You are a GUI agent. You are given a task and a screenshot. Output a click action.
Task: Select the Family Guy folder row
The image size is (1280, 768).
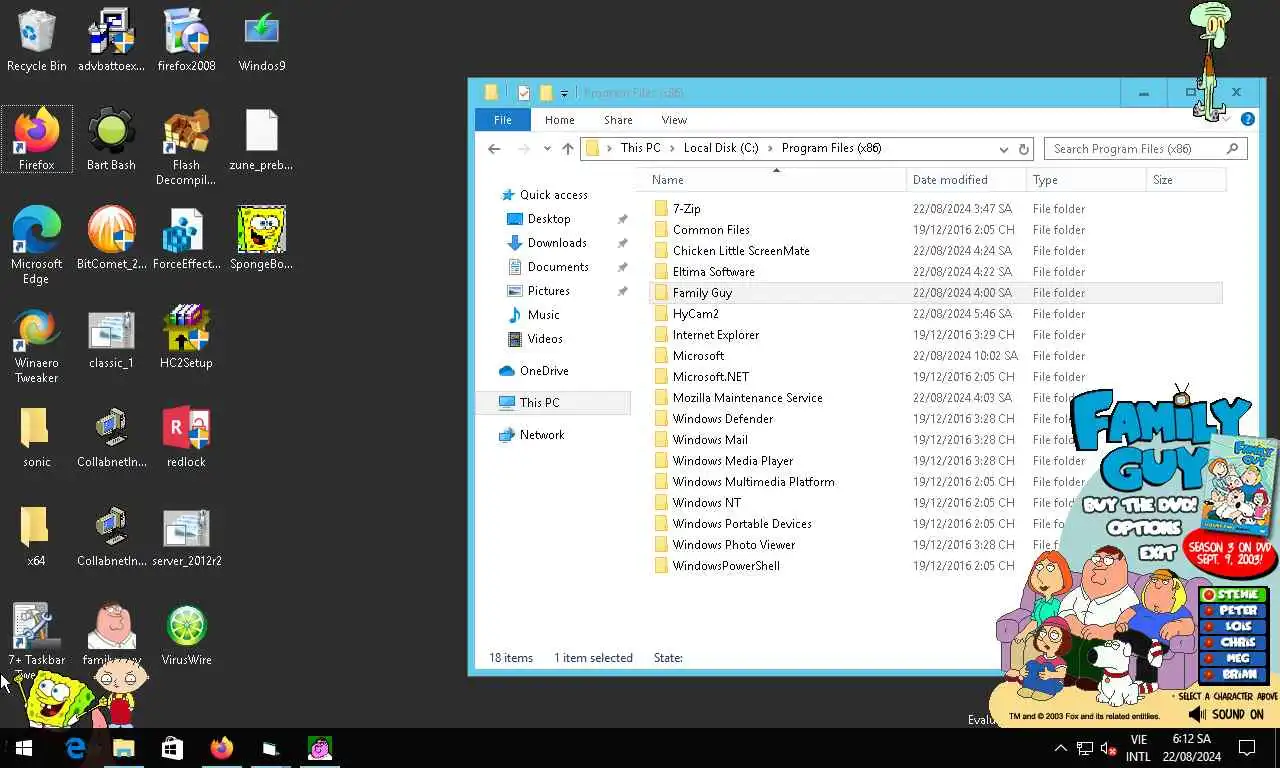935,293
